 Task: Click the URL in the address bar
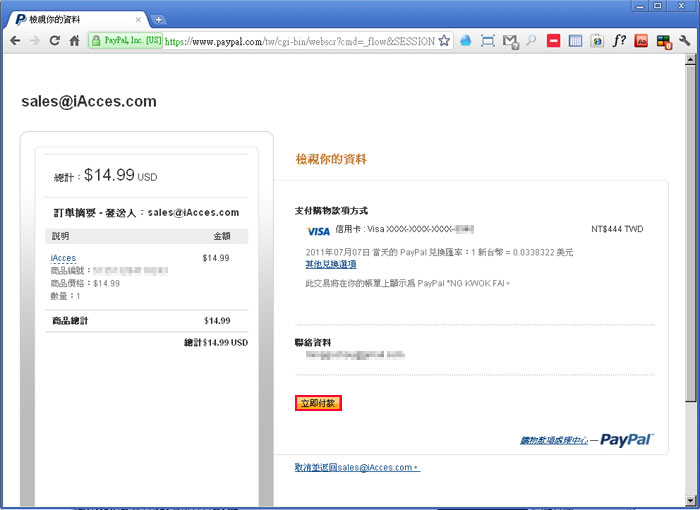click(x=300, y=42)
